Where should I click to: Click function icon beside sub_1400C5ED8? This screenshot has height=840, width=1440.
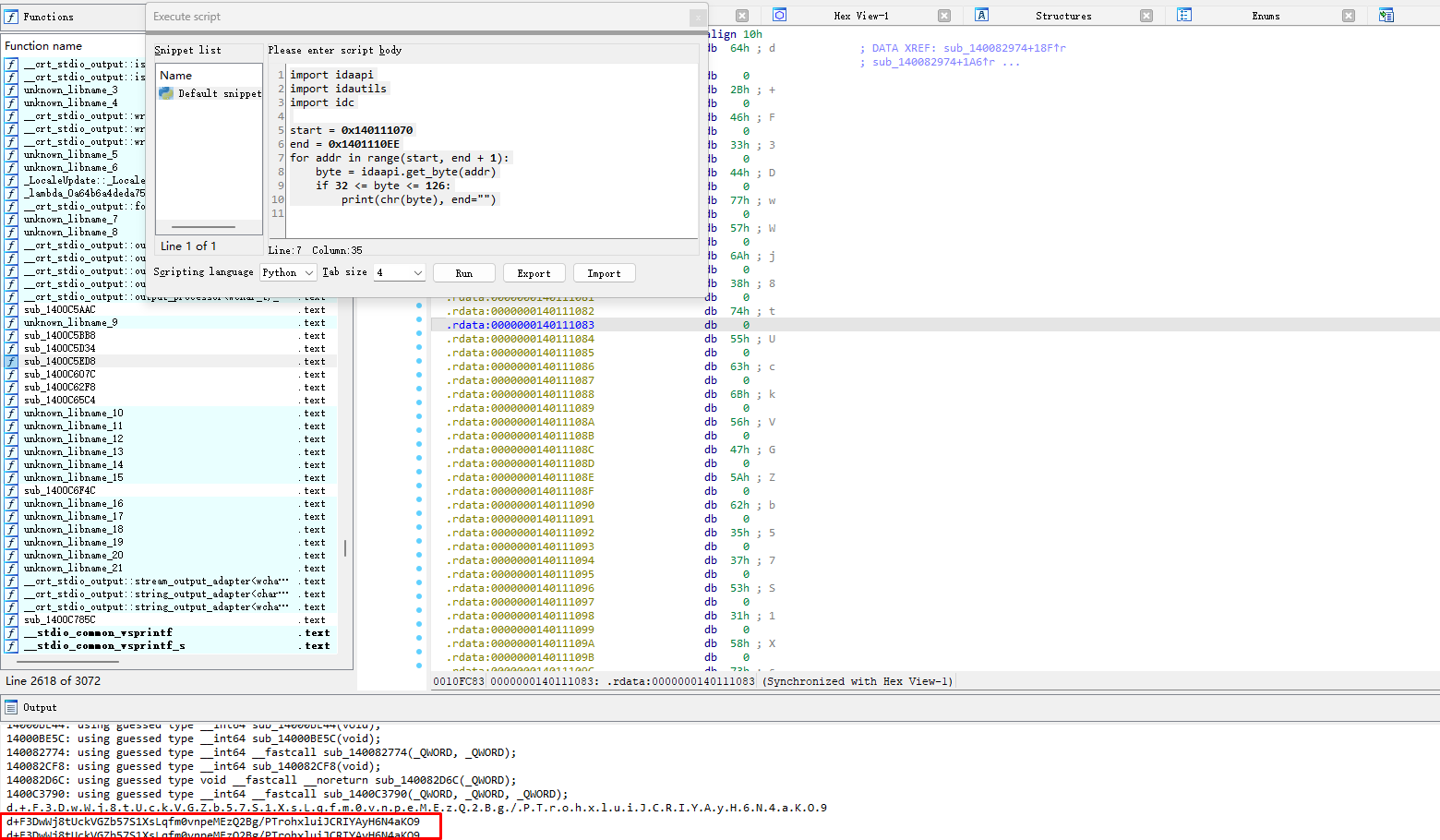pyautogui.click(x=11, y=362)
